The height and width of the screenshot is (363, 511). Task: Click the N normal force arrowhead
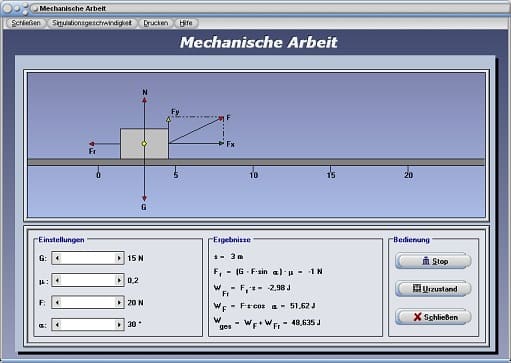point(145,100)
